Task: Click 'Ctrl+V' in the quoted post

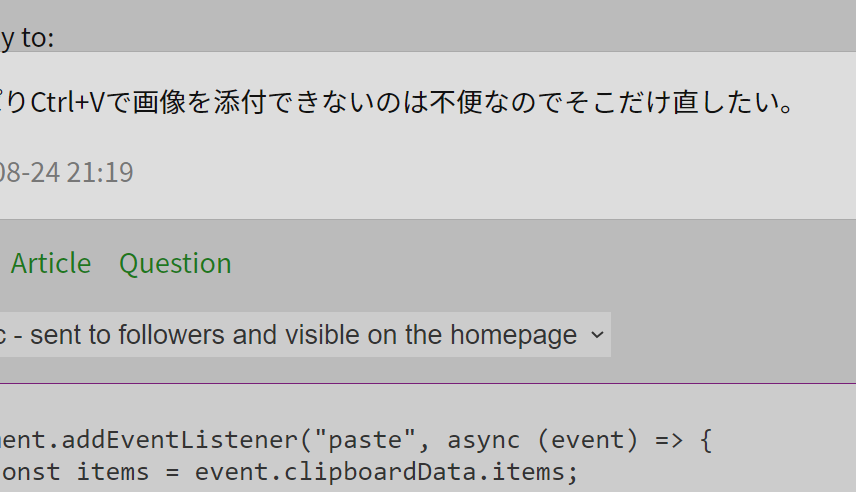Action: (x=67, y=103)
